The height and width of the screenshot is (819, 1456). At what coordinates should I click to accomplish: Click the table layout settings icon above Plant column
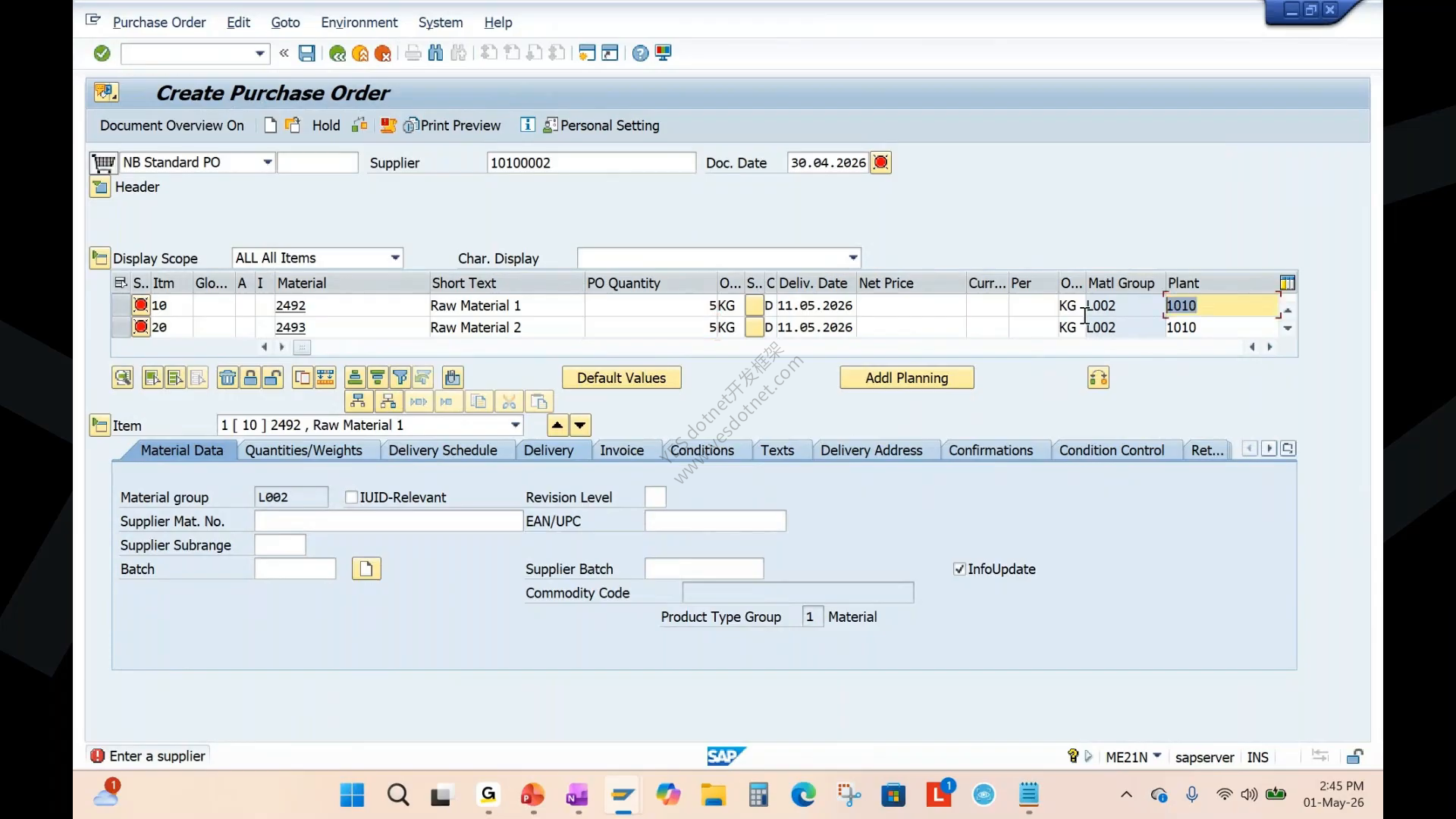click(1287, 283)
